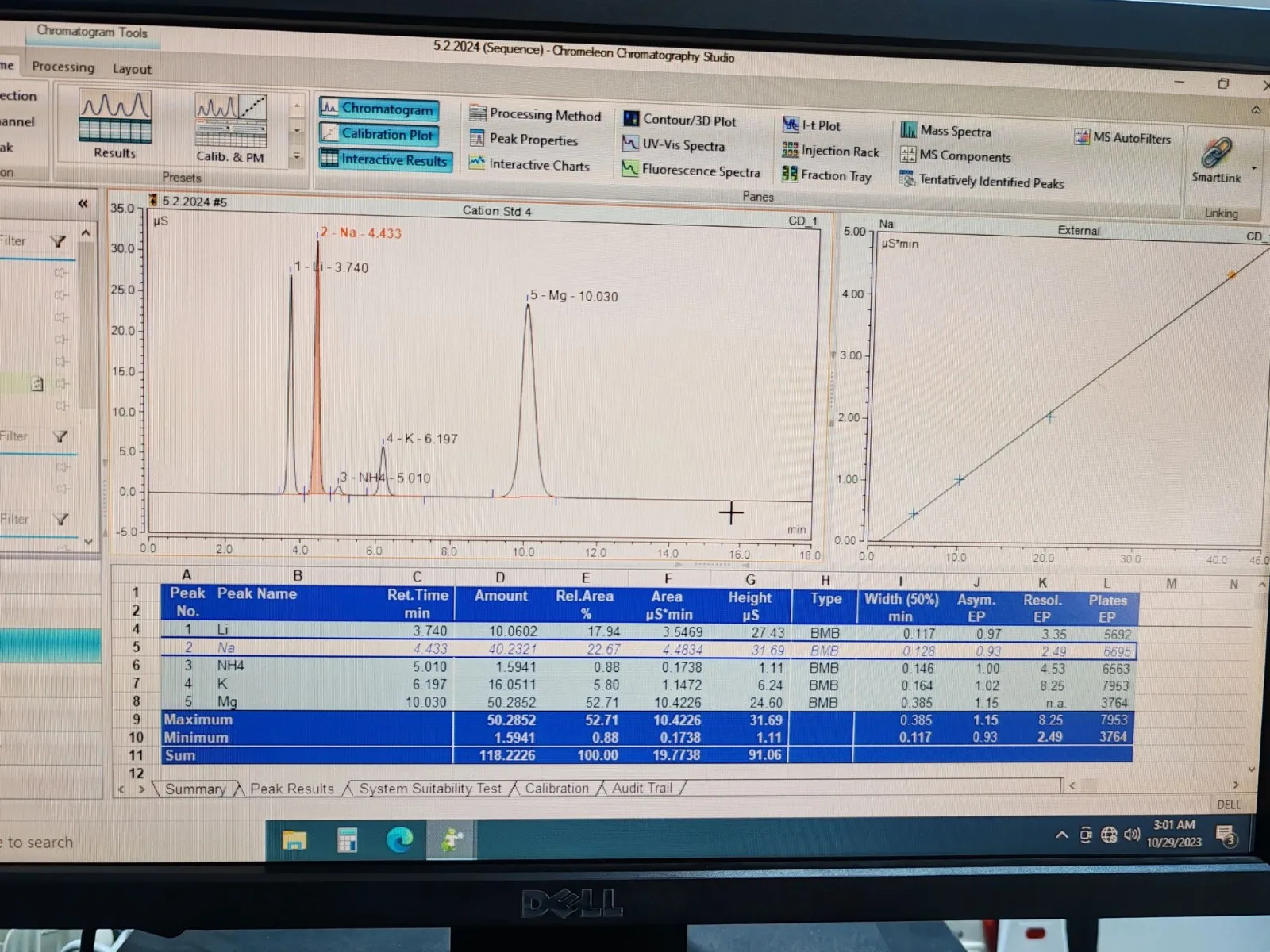Collapse the left navigation panel
This screenshot has width=1270, height=952.
pos(83,204)
